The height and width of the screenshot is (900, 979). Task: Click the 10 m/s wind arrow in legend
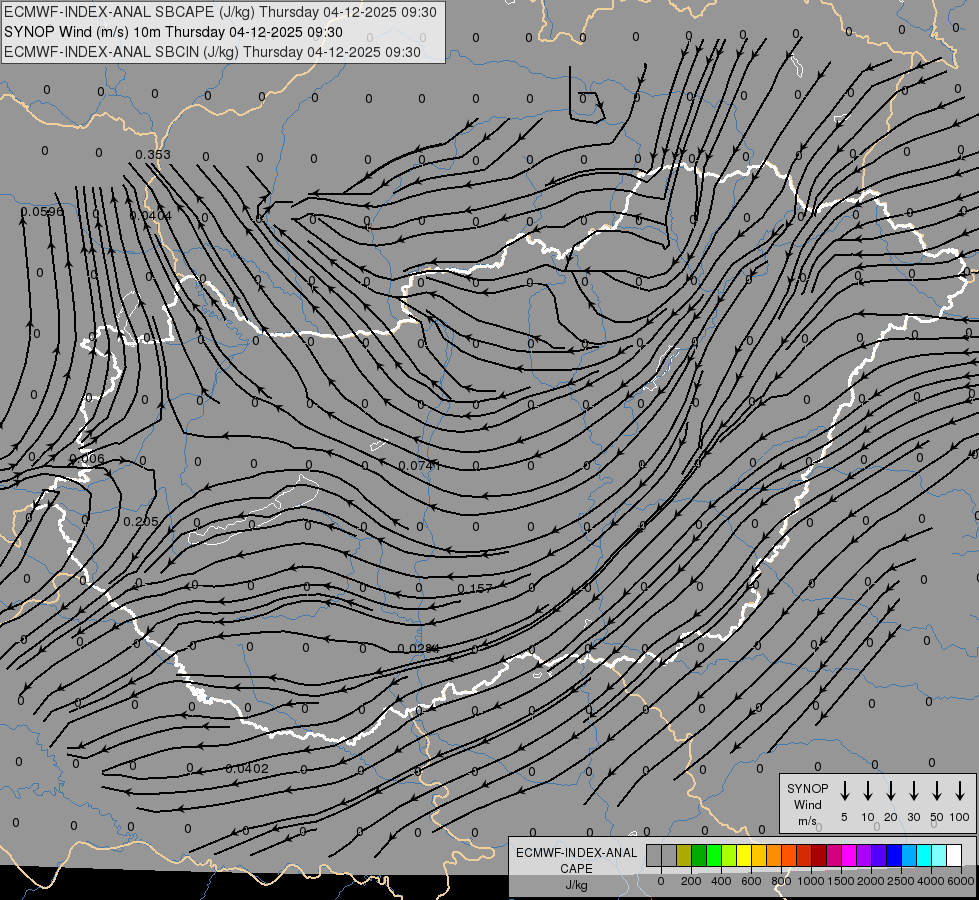tap(867, 791)
